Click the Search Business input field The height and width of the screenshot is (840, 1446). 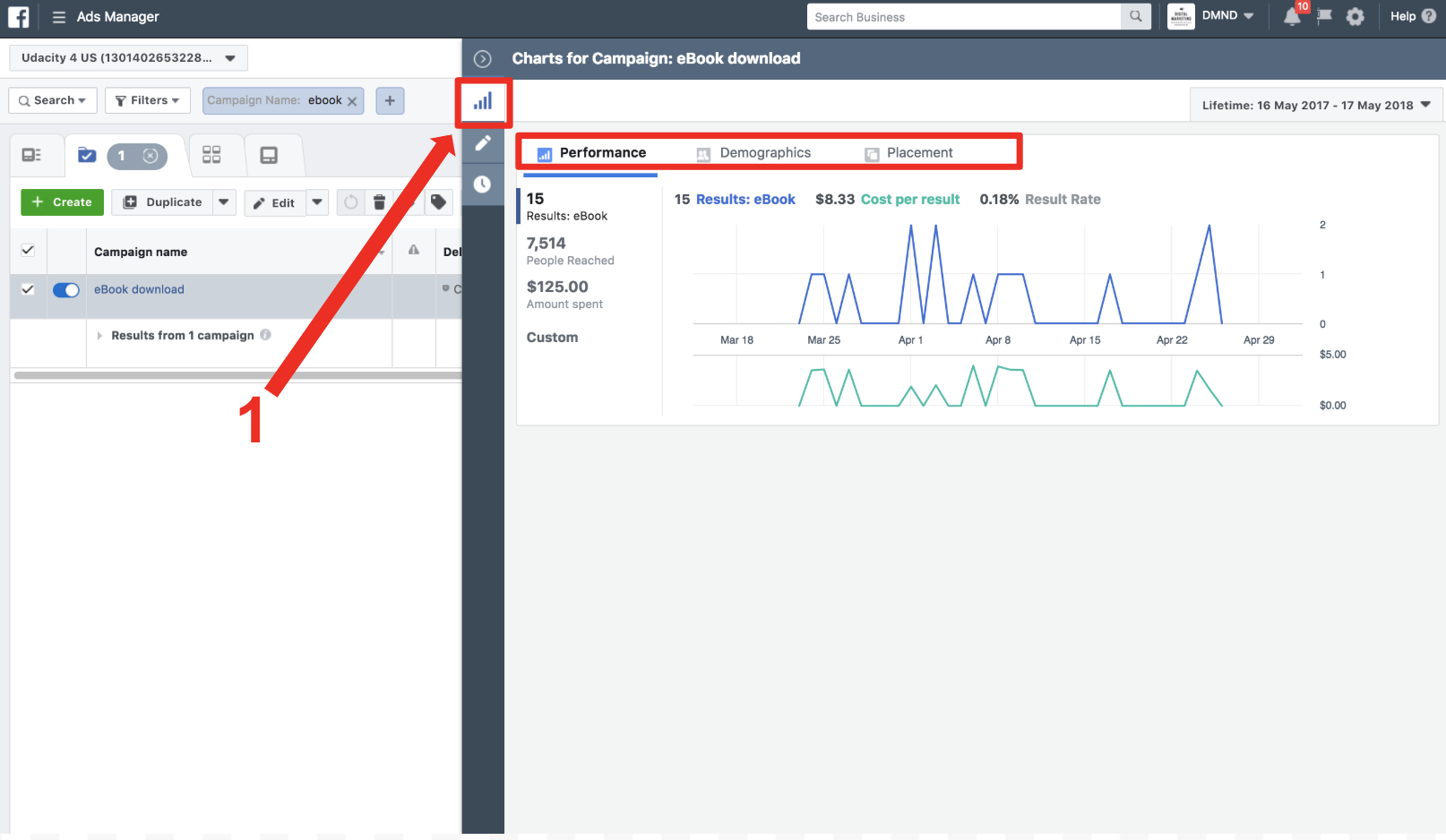point(963,17)
